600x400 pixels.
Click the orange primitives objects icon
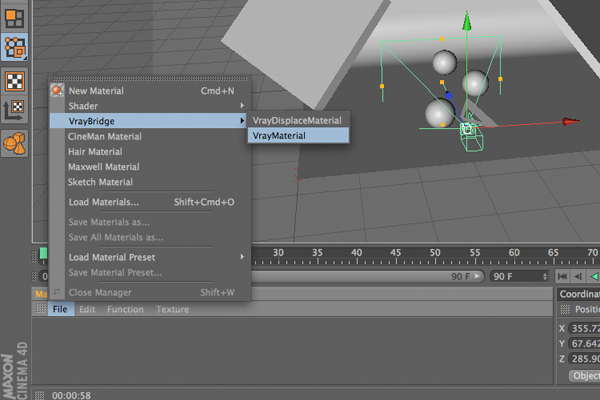tap(15, 144)
